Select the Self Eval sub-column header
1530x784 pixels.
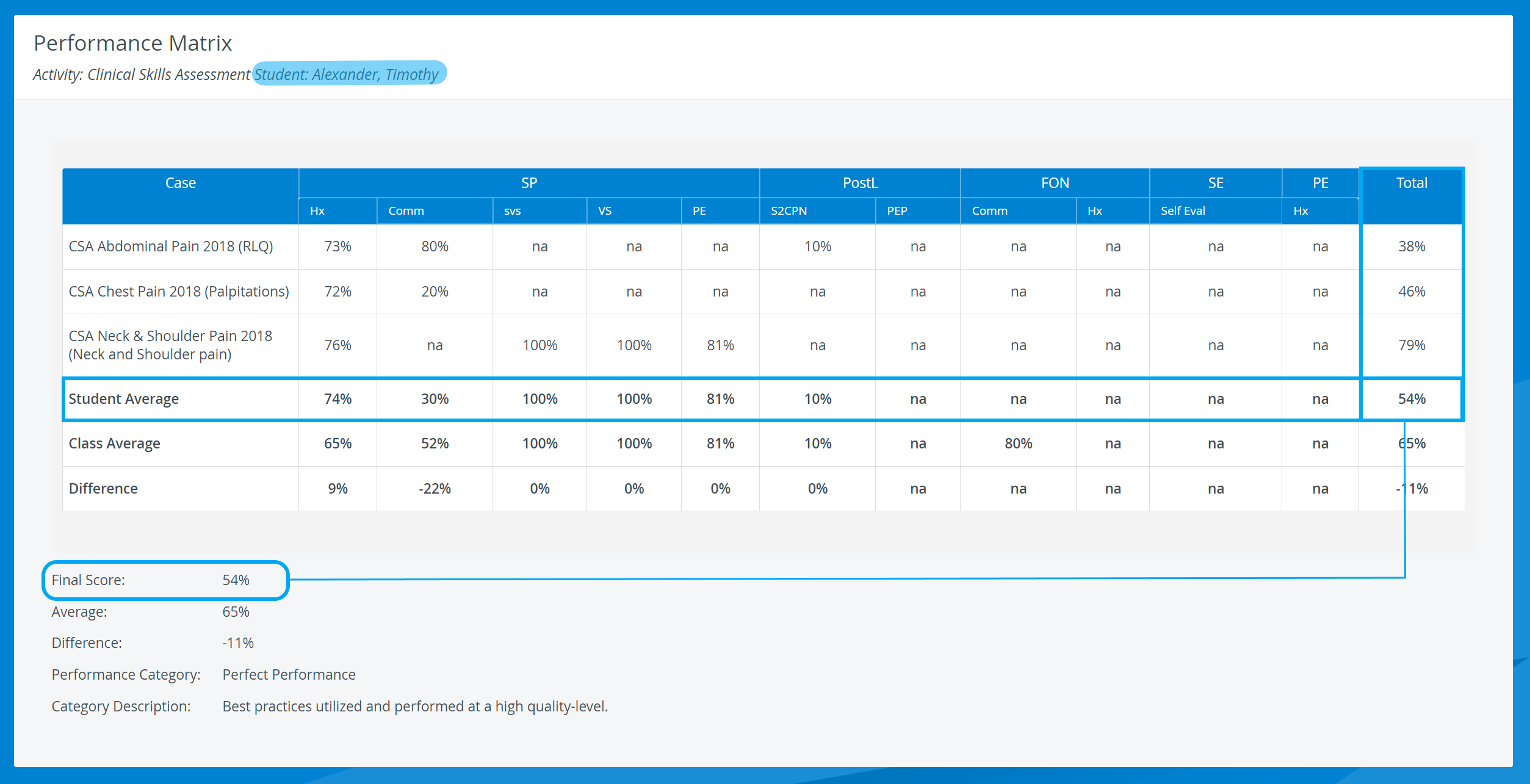click(x=1183, y=211)
